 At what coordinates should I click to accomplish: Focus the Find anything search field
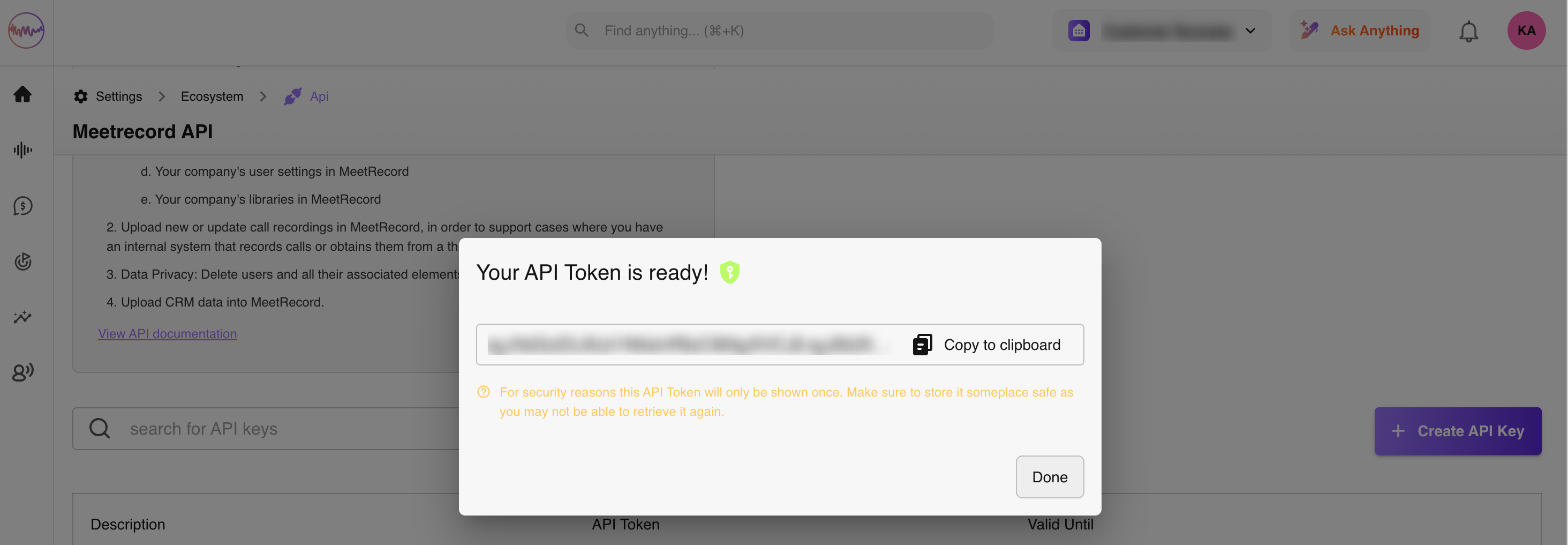coord(780,31)
